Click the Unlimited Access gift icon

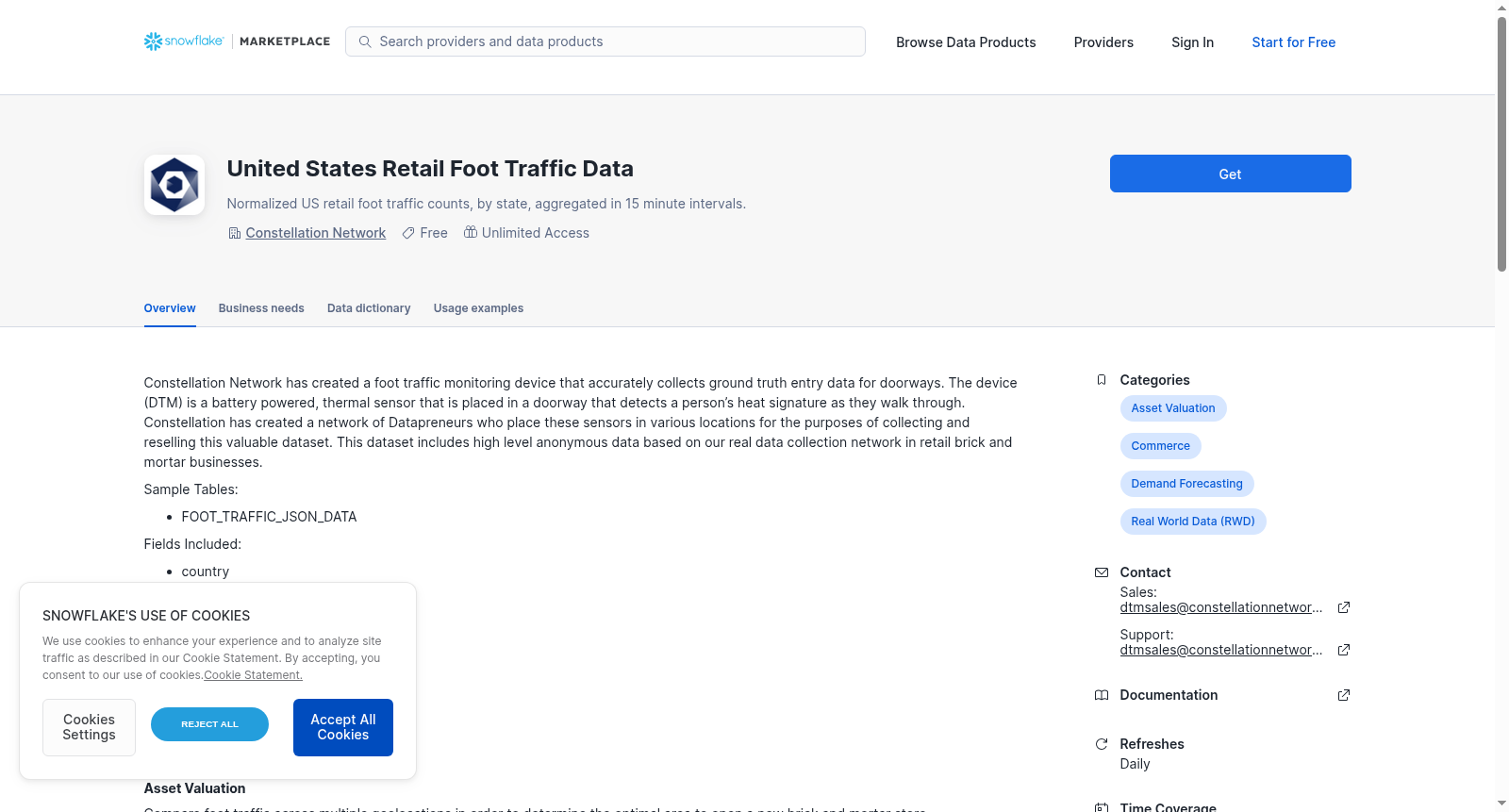471,232
